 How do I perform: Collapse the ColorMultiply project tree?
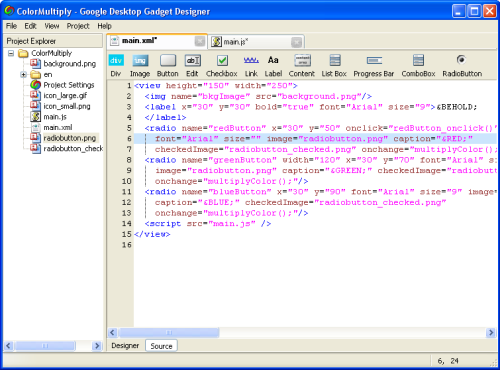11,53
